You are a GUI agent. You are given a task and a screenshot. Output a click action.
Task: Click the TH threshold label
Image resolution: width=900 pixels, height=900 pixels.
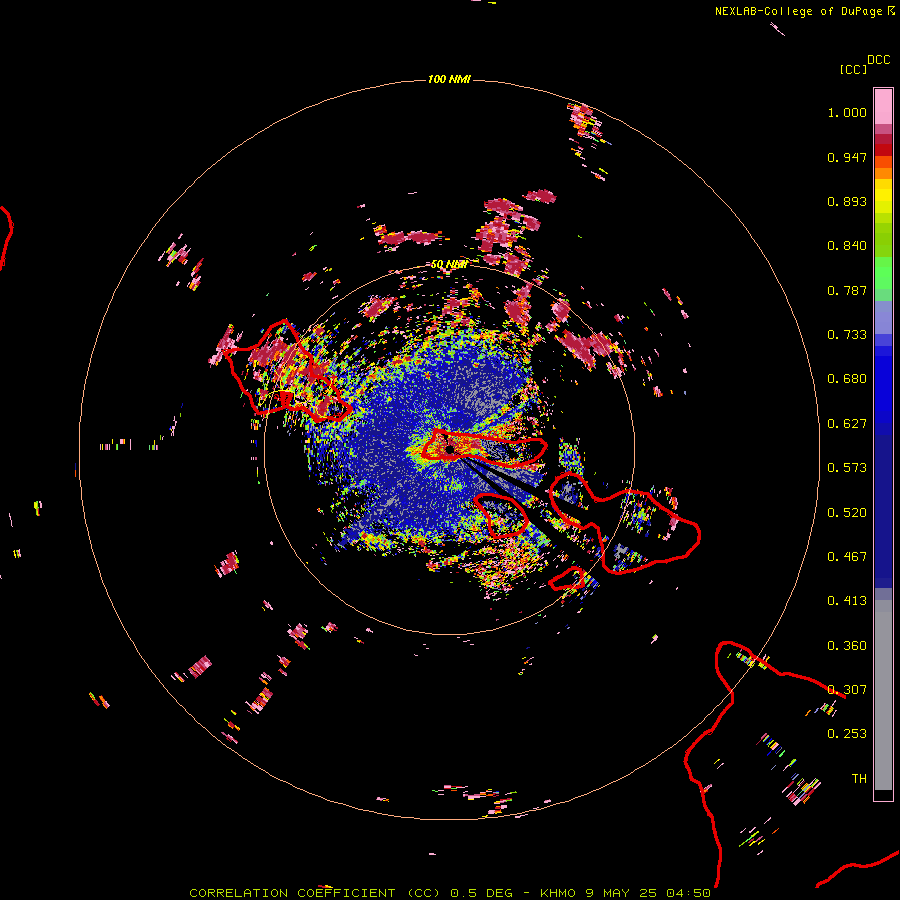(x=859, y=779)
